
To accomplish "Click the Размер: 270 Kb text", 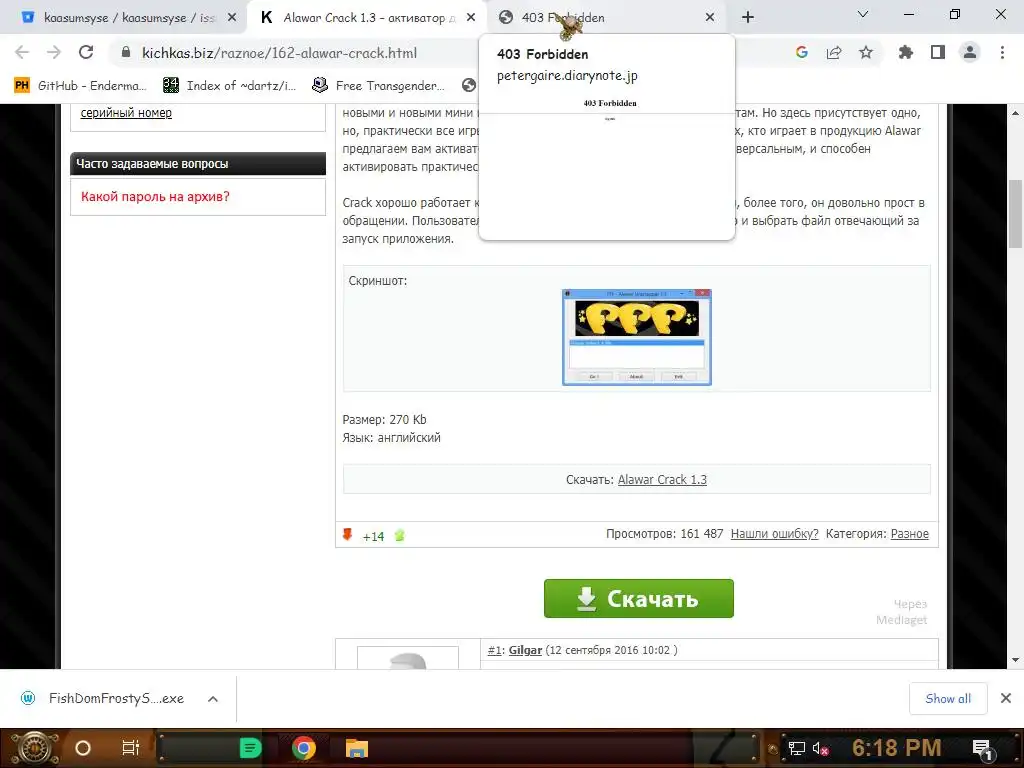I will 385,419.
